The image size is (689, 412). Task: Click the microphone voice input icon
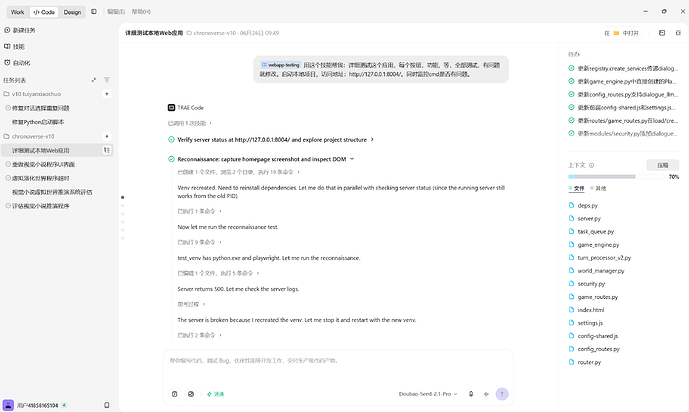471,394
